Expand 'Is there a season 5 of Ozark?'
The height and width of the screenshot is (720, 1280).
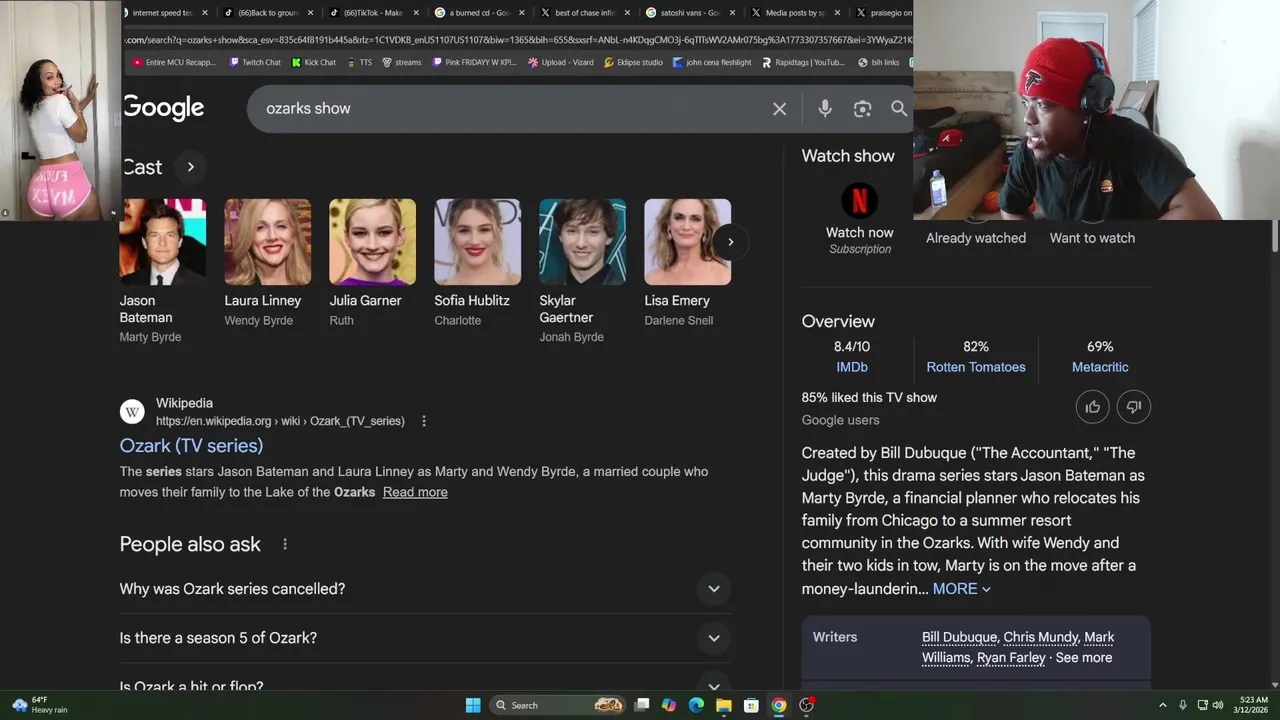coord(425,638)
